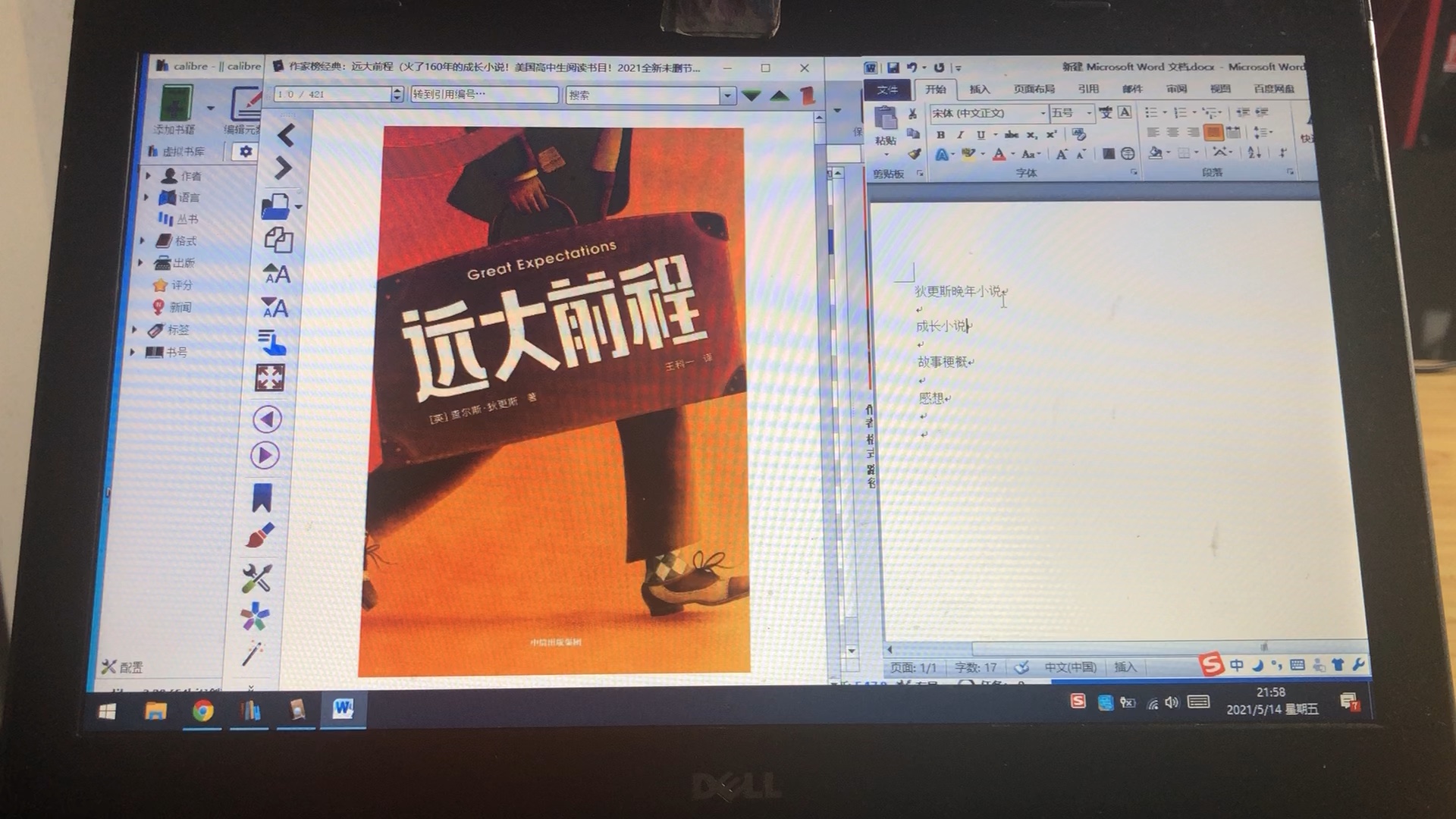The image size is (1456, 819).
Task: Toggle Italic in Word
Action: pyautogui.click(x=960, y=135)
